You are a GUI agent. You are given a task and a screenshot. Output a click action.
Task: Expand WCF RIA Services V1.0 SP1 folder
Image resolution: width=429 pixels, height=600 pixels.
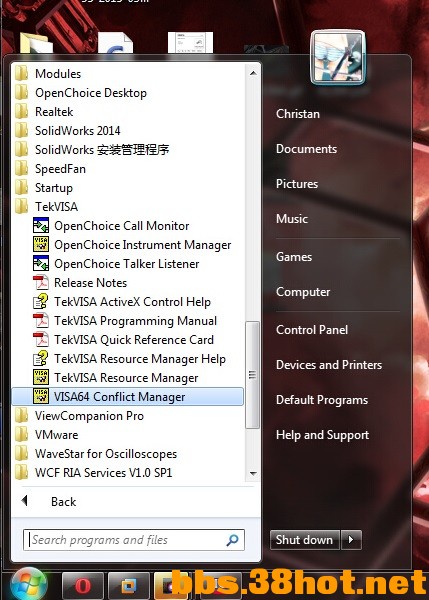[128, 473]
